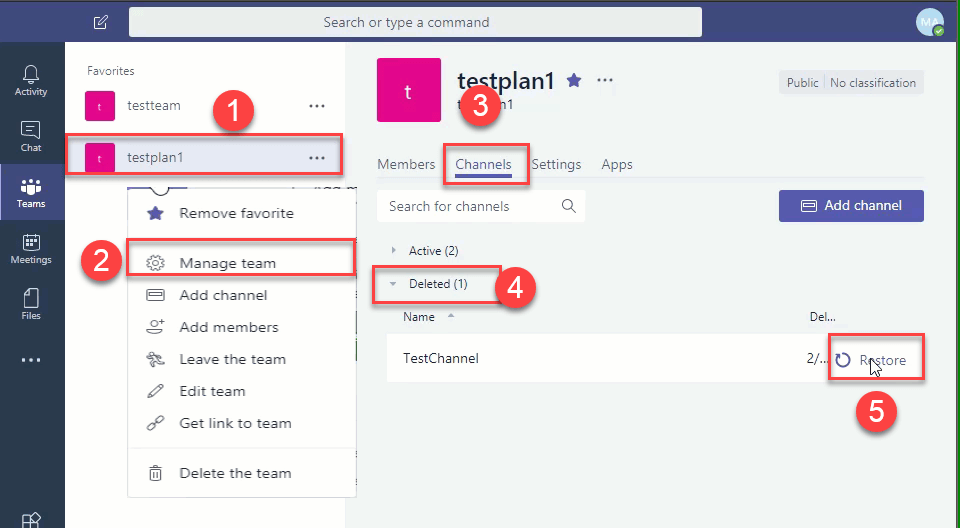Choose Delete the team menu option
This screenshot has height=528, width=960.
[x=235, y=473]
